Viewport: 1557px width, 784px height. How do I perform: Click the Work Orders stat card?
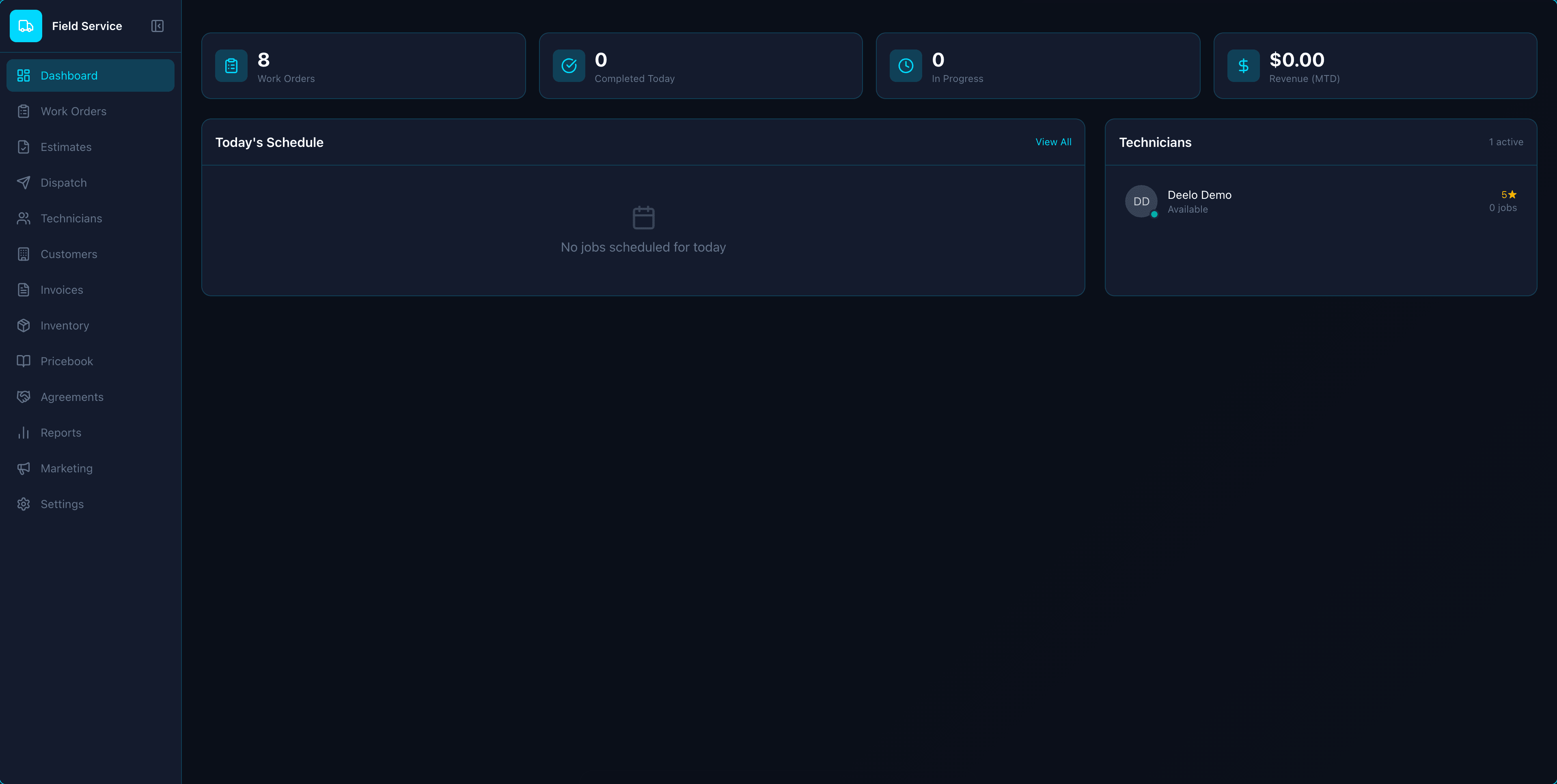point(363,66)
